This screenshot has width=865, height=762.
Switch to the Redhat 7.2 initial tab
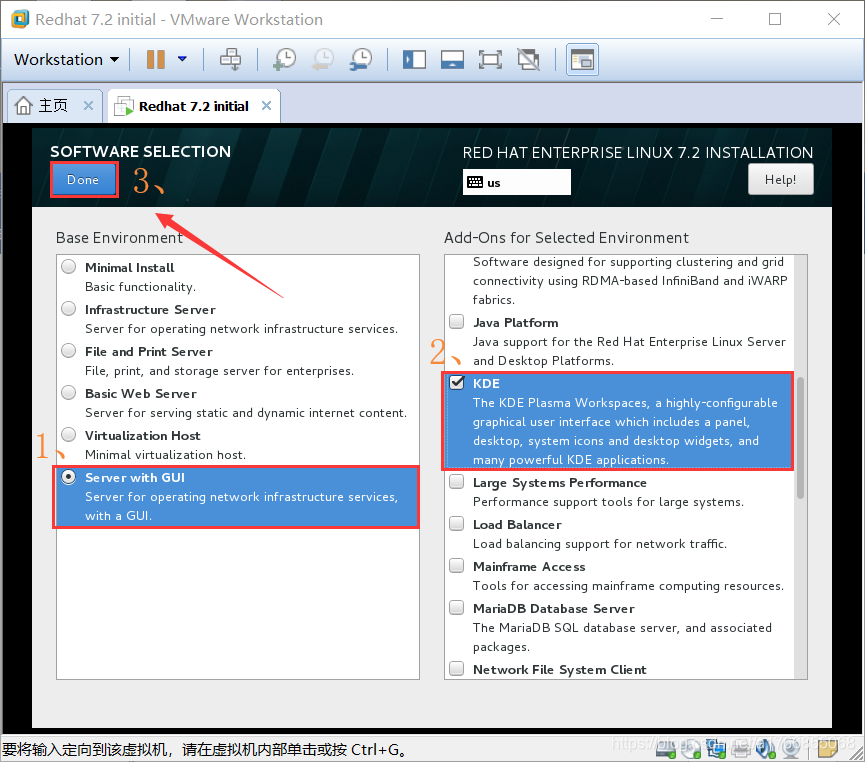[x=194, y=106]
